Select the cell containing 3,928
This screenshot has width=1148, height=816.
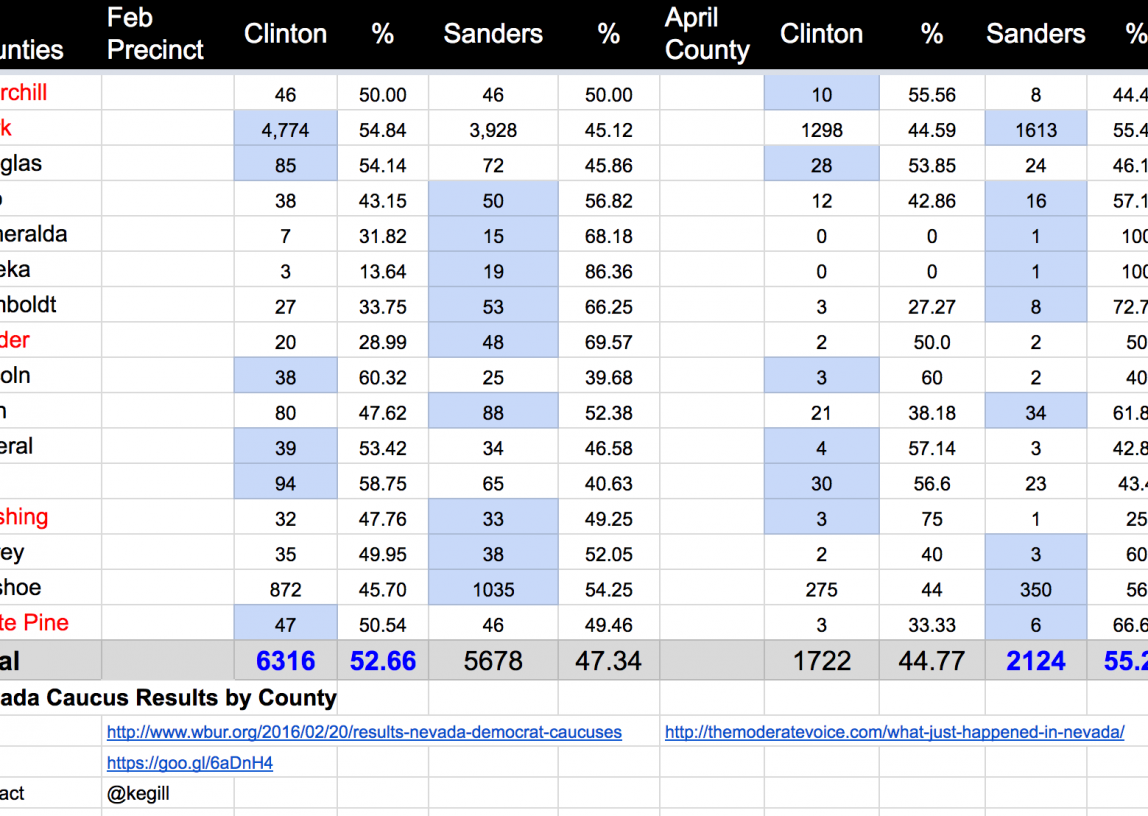click(493, 130)
